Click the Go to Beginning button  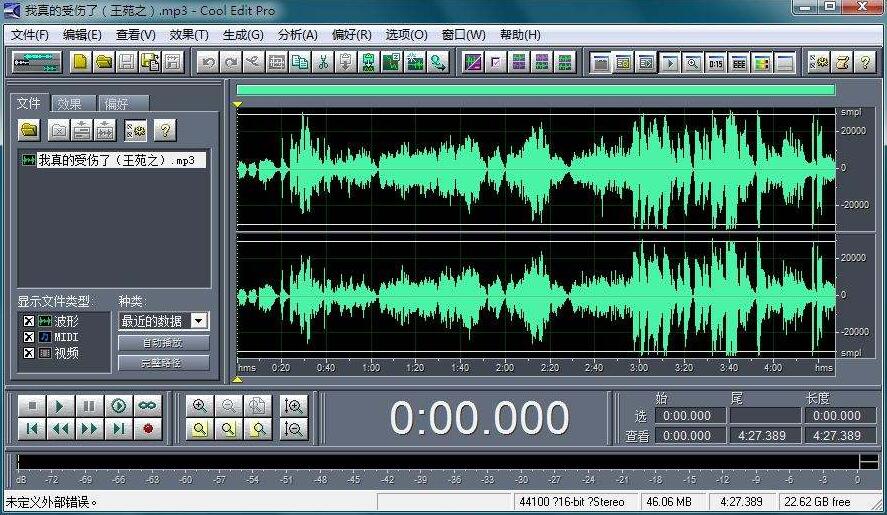(x=32, y=429)
